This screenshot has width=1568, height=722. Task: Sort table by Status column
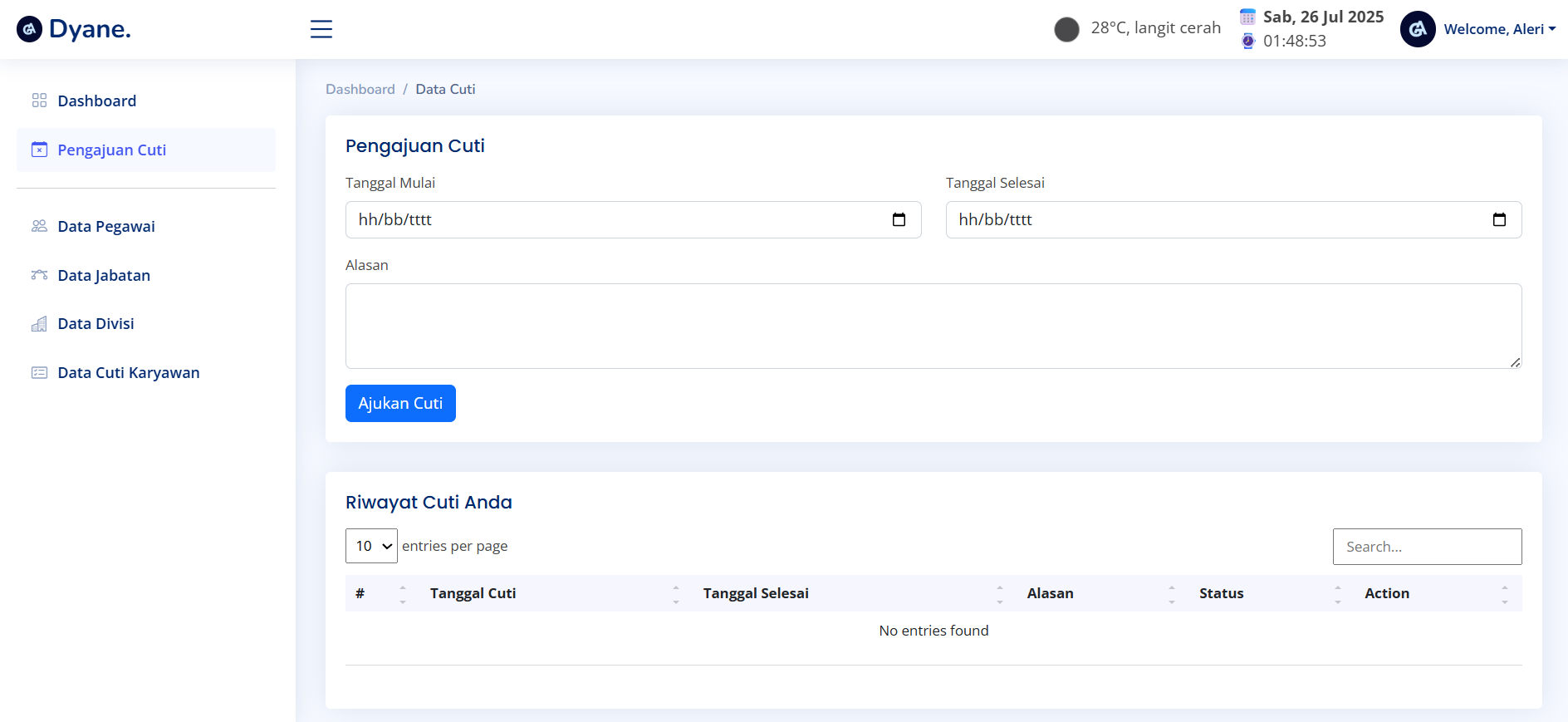coord(1221,593)
